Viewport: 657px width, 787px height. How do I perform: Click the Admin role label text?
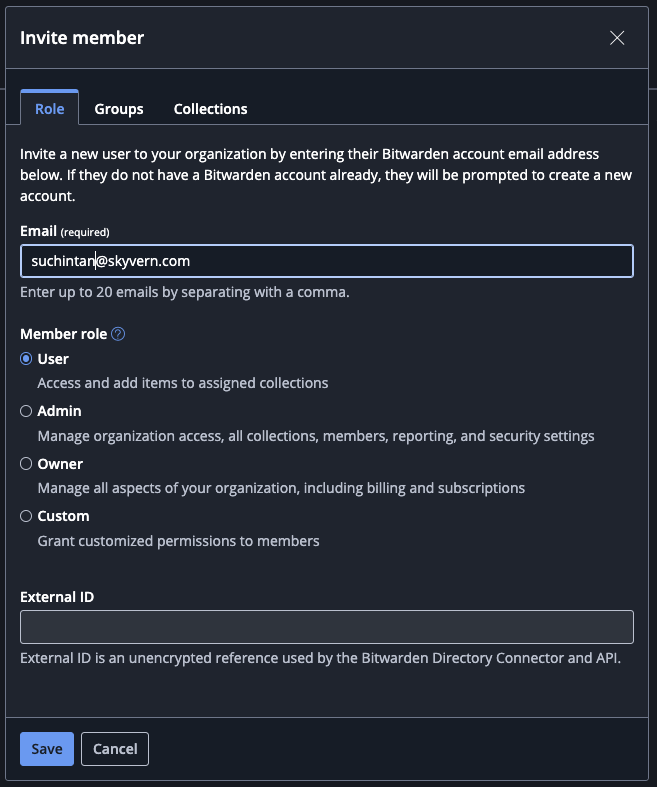pyautogui.click(x=59, y=411)
